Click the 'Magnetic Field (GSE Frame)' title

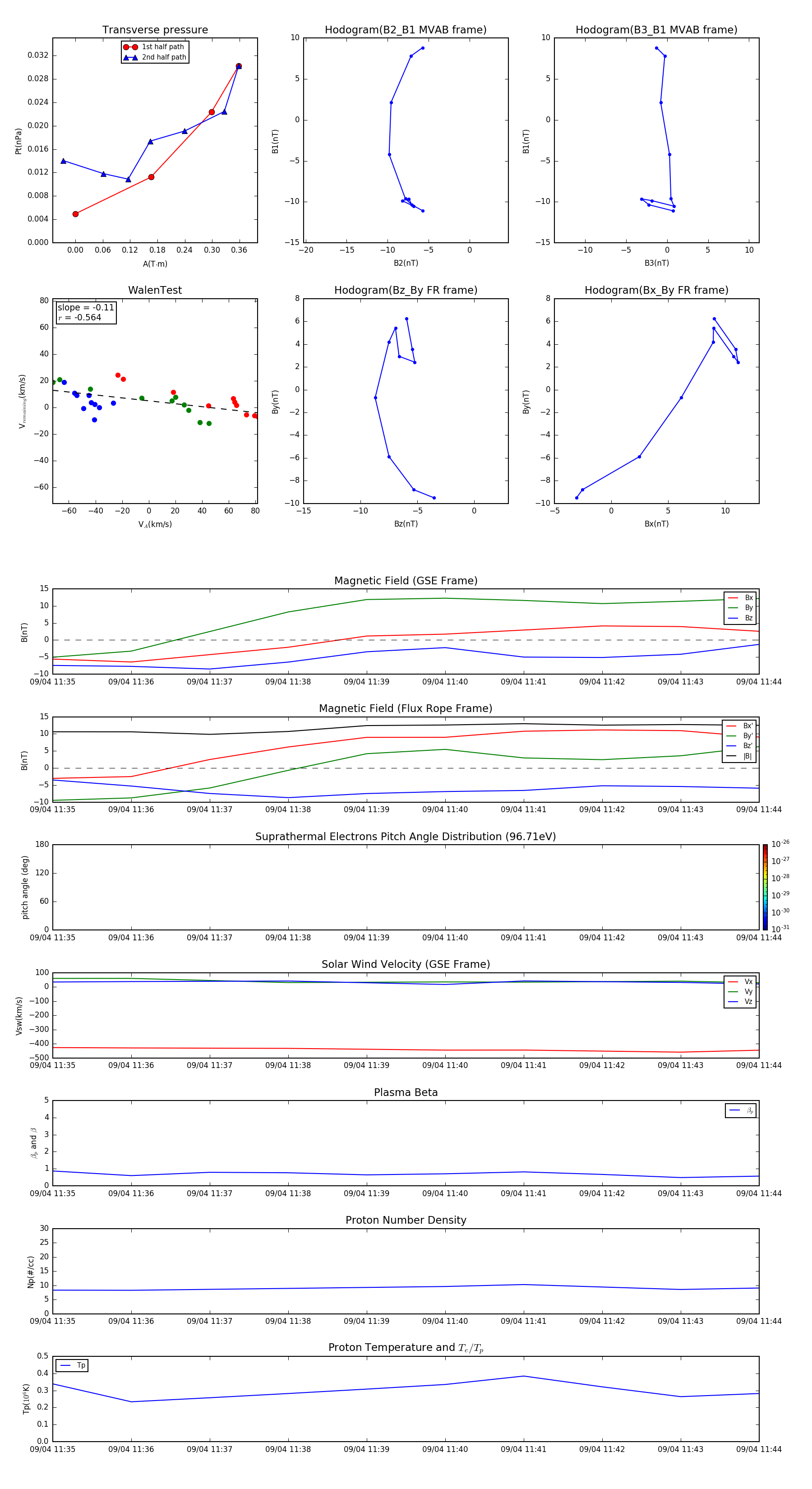[x=406, y=581]
